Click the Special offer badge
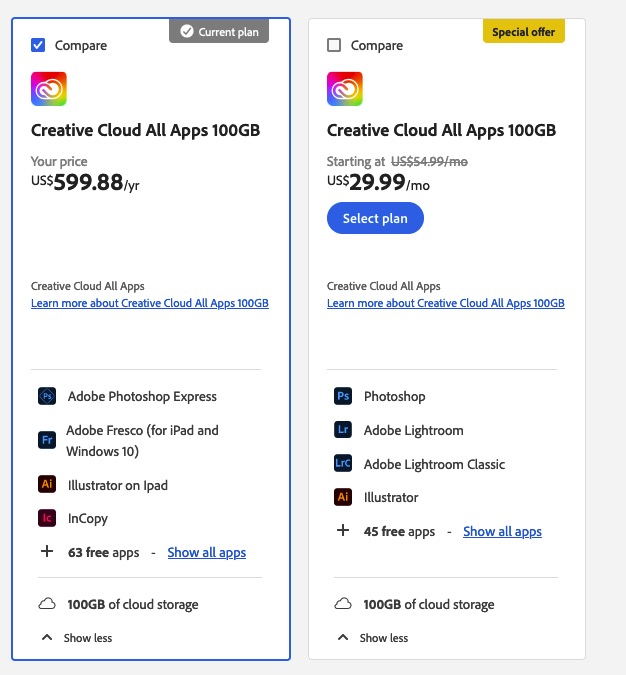The width and height of the screenshot is (626, 675). (524, 31)
